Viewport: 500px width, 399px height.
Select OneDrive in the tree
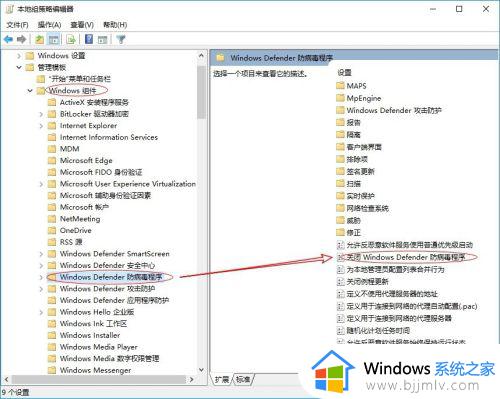tap(75, 231)
